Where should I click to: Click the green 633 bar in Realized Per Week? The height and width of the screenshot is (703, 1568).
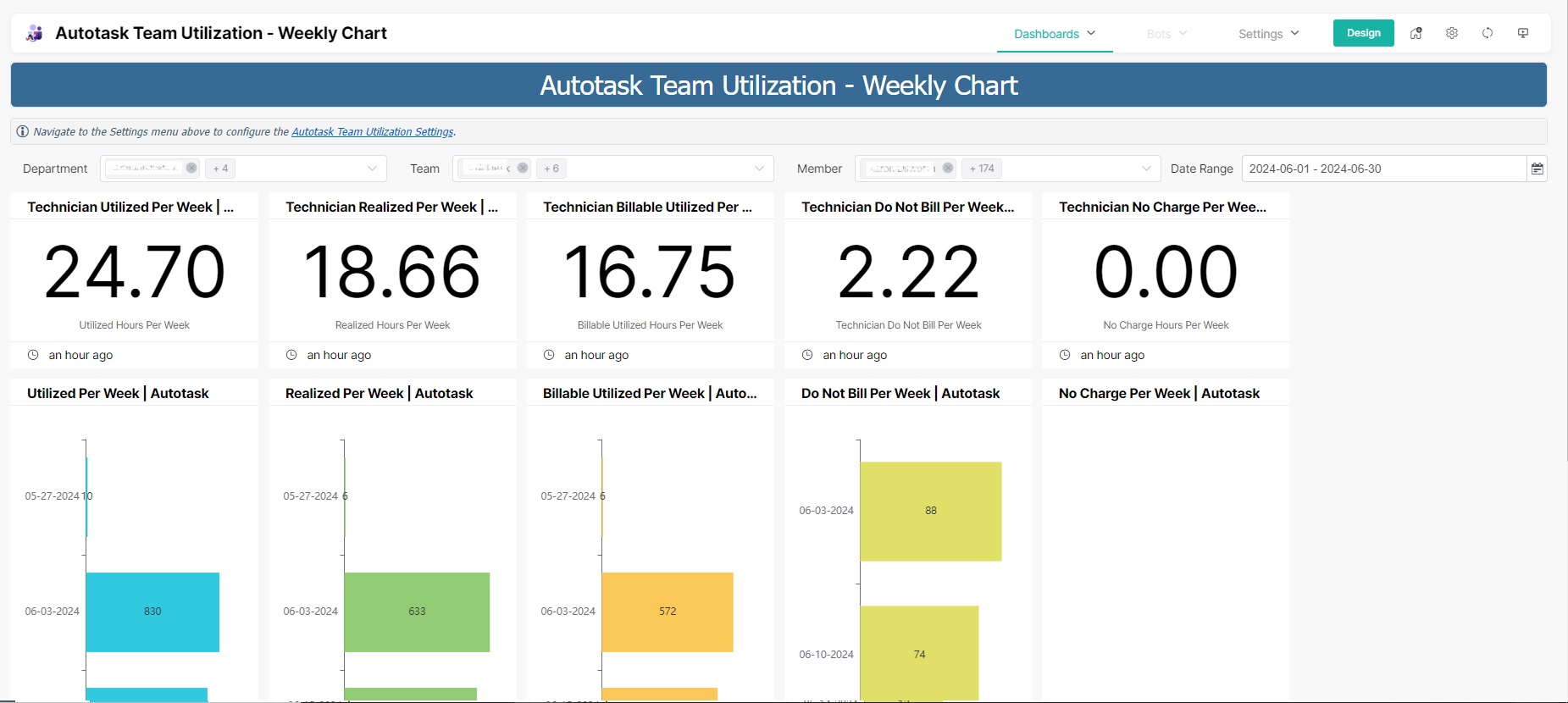[417, 612]
